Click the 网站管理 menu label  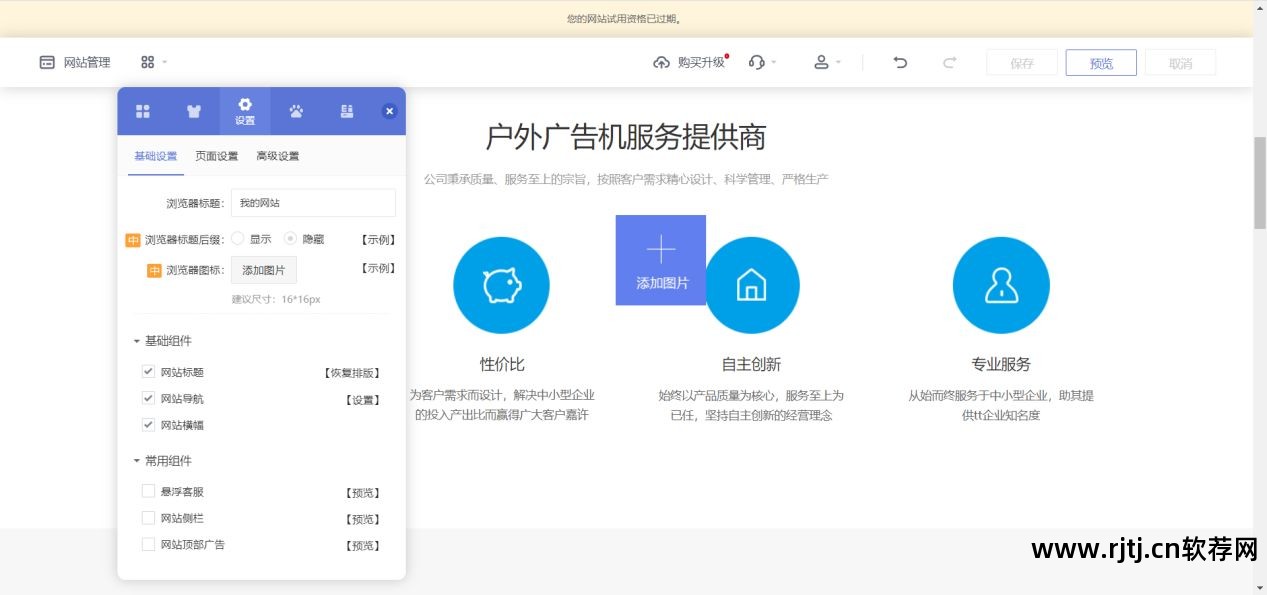pos(87,62)
